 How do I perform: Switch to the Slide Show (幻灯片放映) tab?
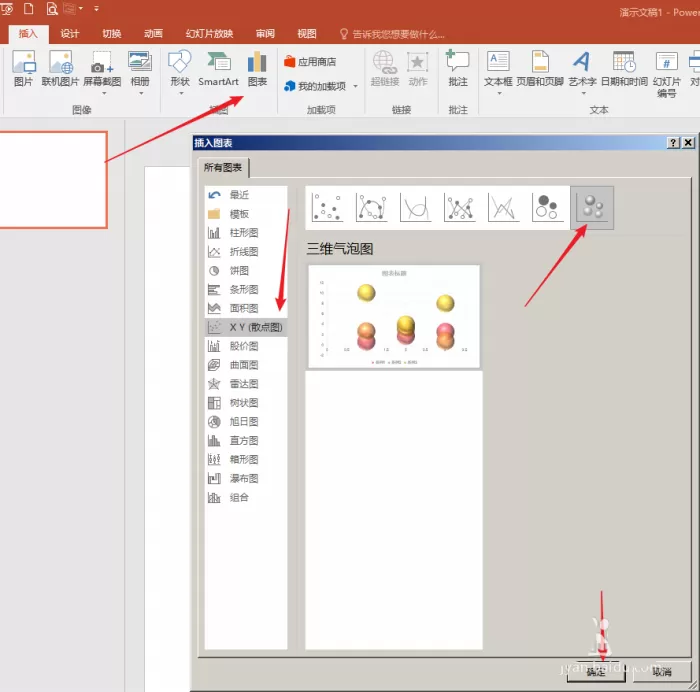pos(209,34)
